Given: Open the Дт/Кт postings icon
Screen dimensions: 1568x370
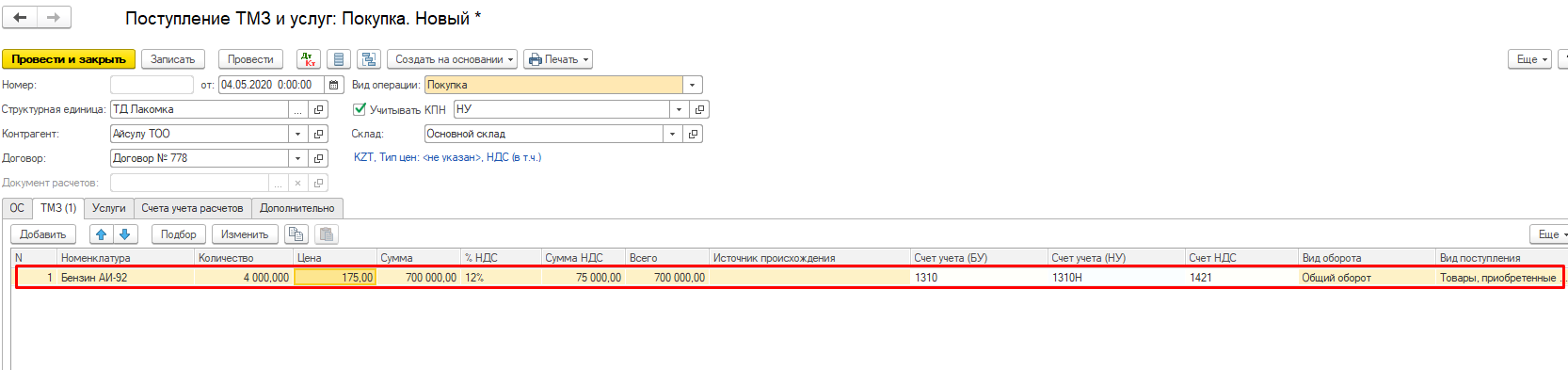Looking at the screenshot, I should [309, 59].
